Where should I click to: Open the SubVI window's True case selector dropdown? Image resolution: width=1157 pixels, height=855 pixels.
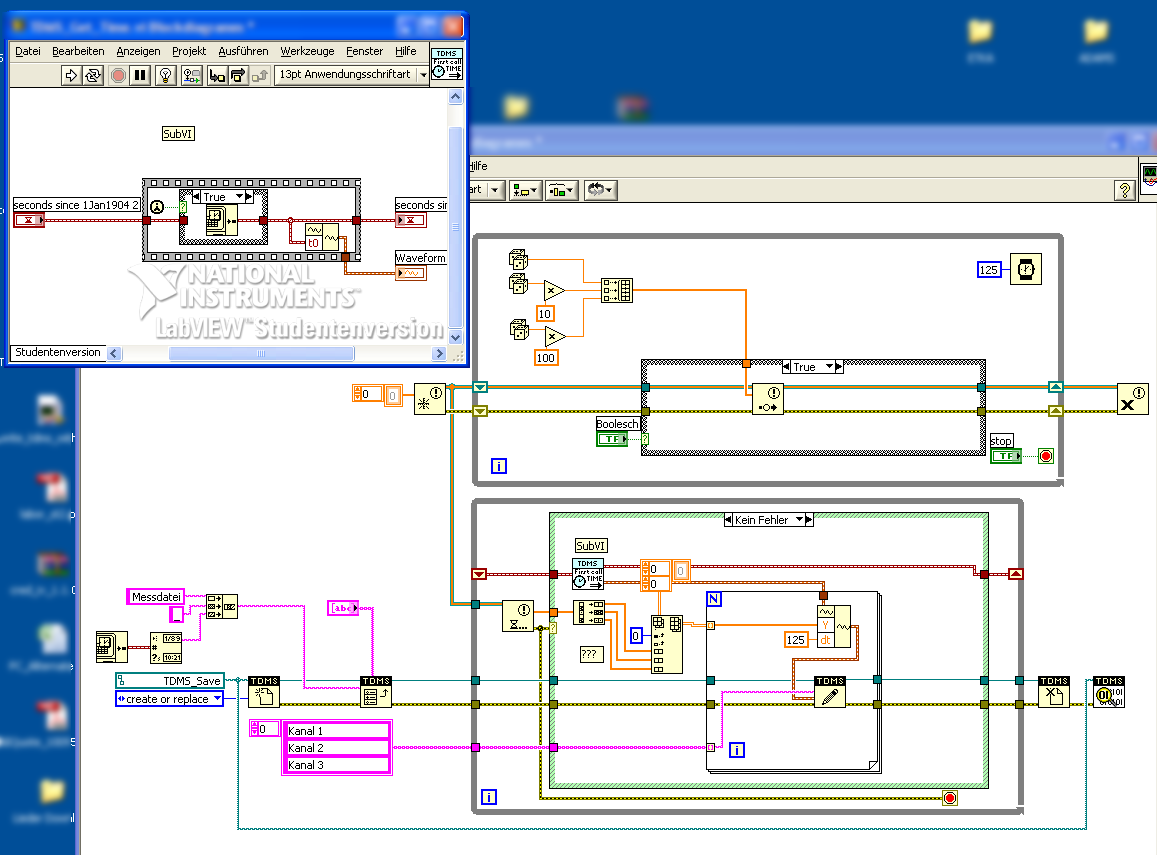click(240, 197)
